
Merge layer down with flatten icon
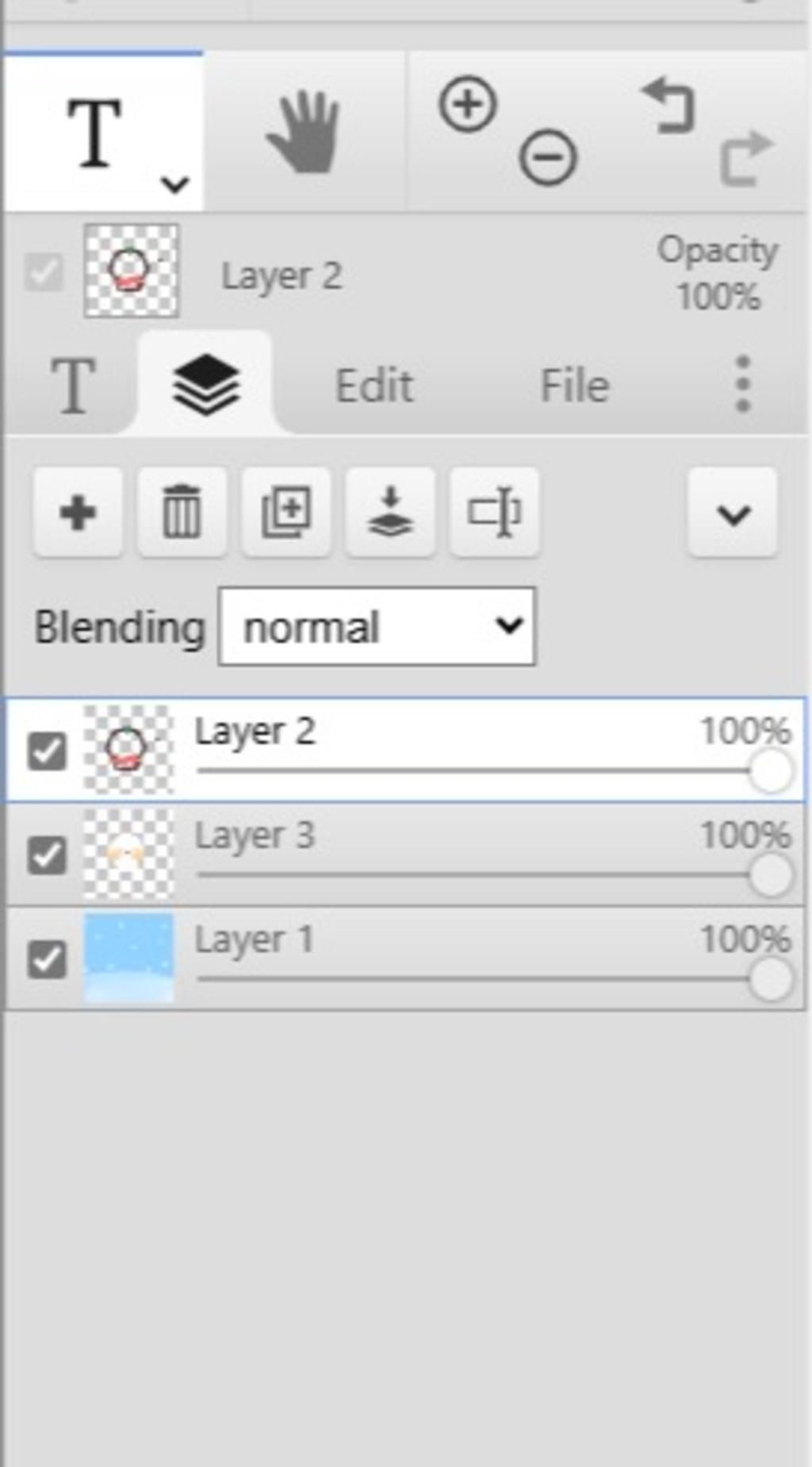(390, 513)
